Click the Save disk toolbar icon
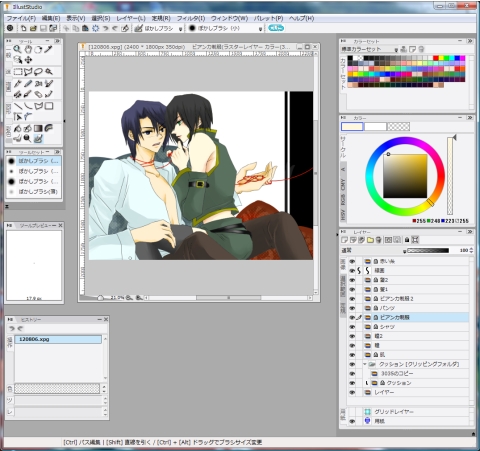The width and height of the screenshot is (480, 451). pos(43,28)
